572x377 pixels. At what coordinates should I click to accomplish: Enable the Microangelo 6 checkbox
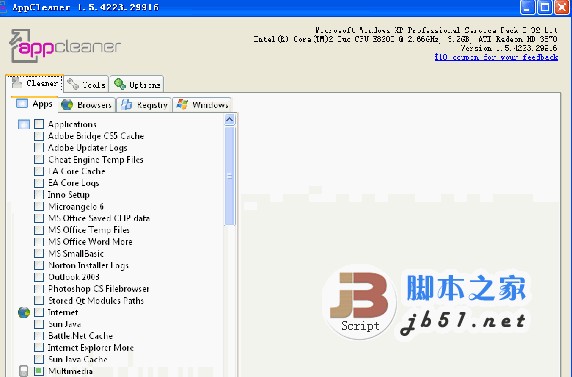pos(39,207)
